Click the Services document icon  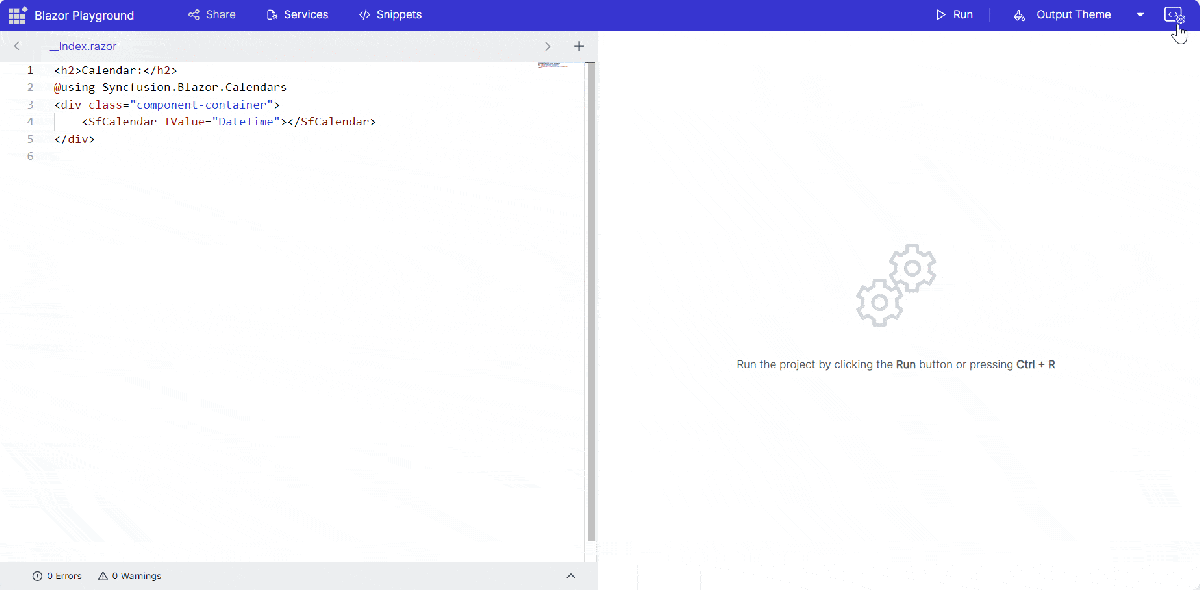tap(272, 15)
